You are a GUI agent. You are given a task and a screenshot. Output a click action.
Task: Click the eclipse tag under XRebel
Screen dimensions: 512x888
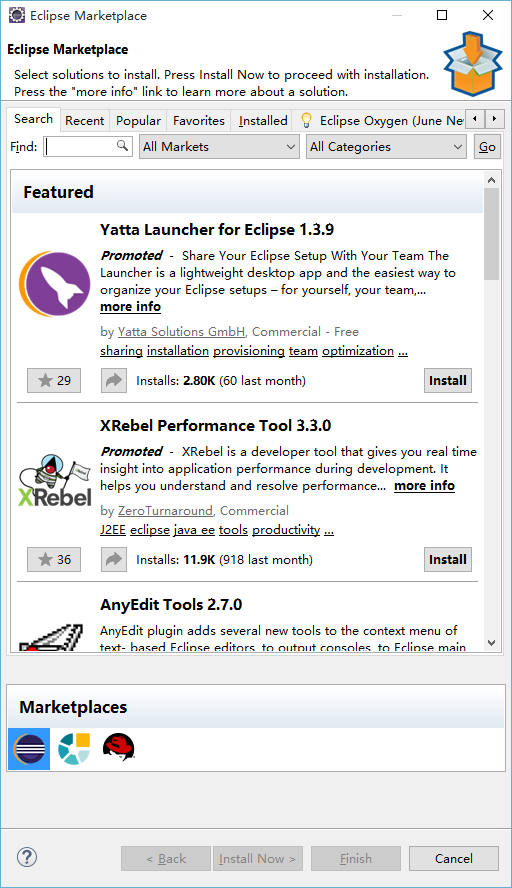coord(150,530)
